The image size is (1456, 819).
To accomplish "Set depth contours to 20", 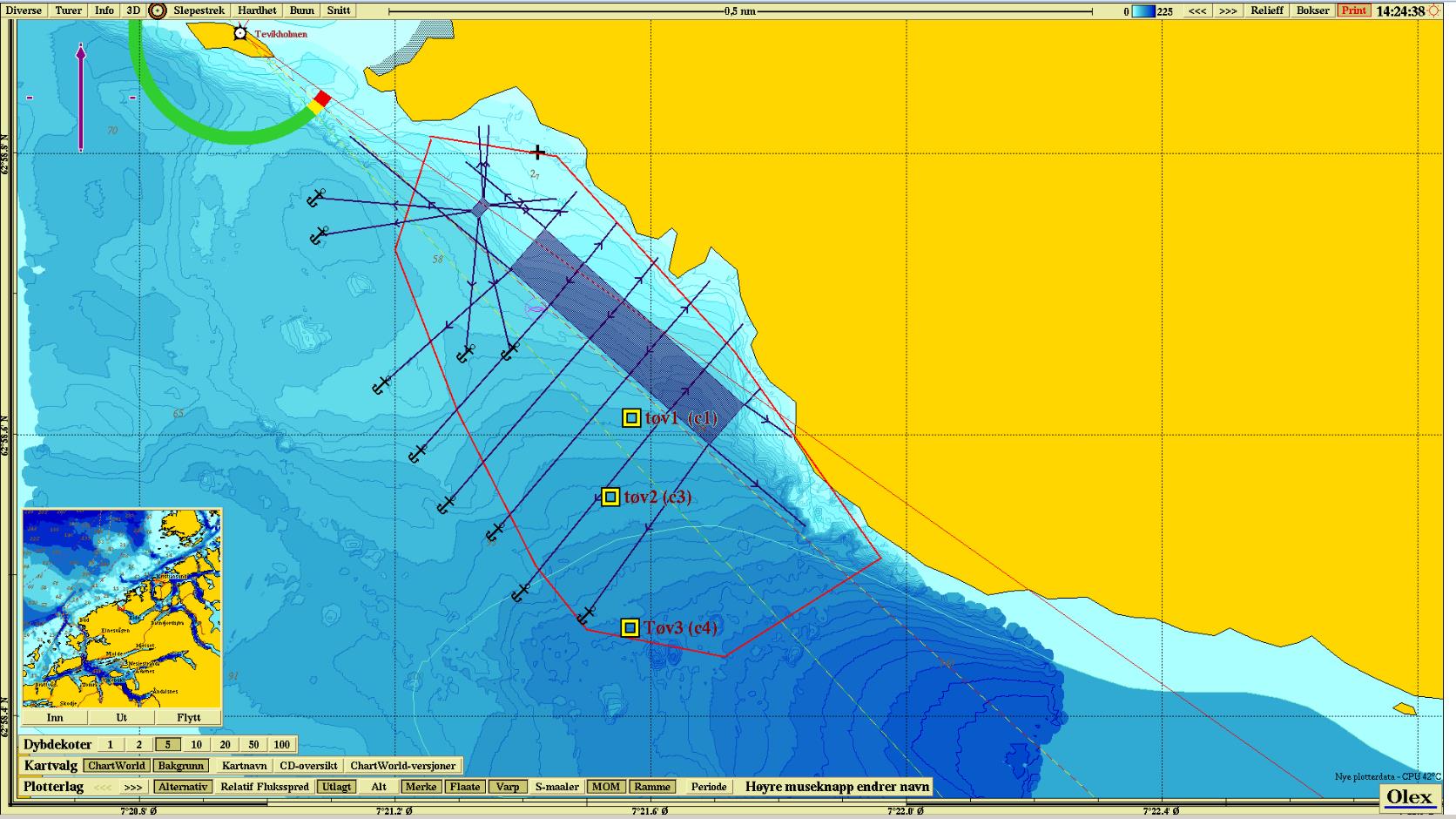I will pos(225,744).
